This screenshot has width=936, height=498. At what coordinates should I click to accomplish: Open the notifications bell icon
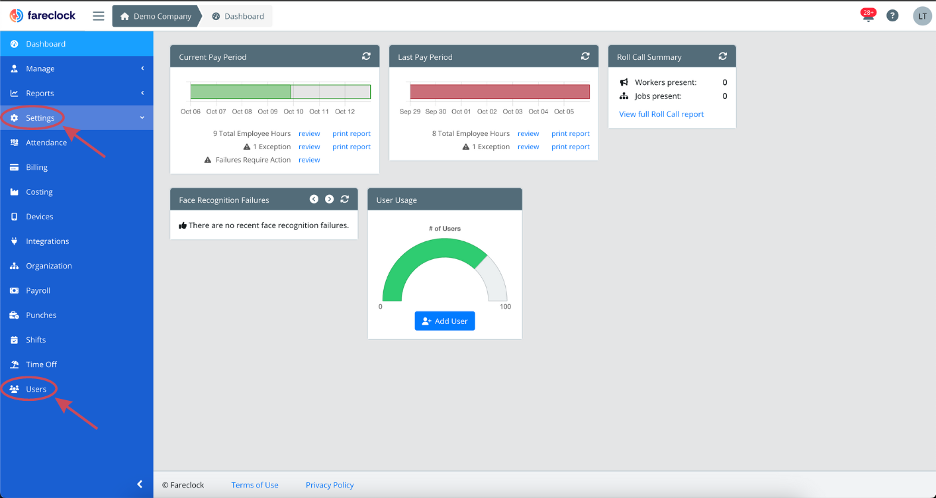(x=868, y=16)
